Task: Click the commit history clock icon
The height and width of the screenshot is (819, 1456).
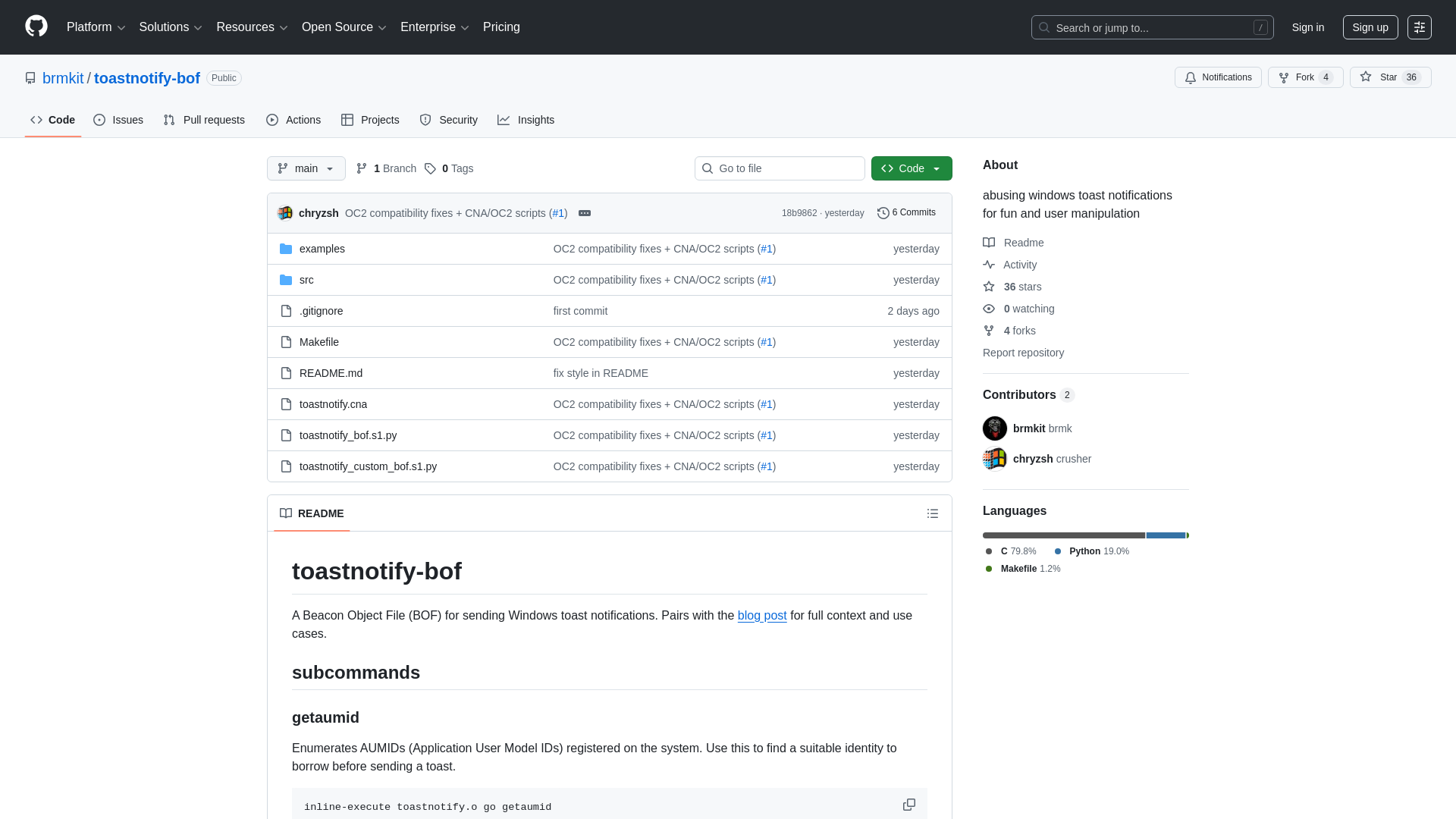Action: pyautogui.click(x=883, y=213)
